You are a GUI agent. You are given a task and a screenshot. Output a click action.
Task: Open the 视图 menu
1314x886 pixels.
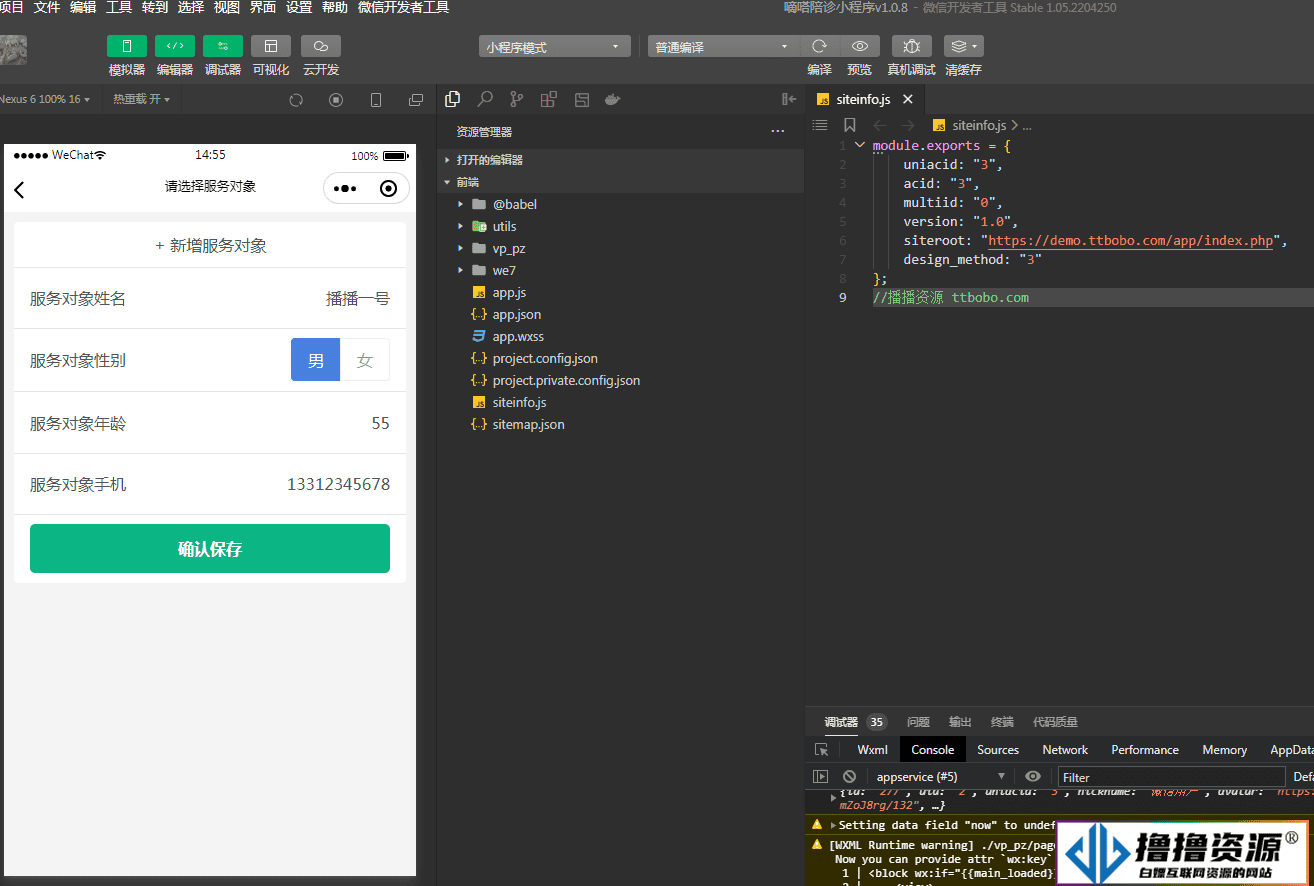click(227, 7)
